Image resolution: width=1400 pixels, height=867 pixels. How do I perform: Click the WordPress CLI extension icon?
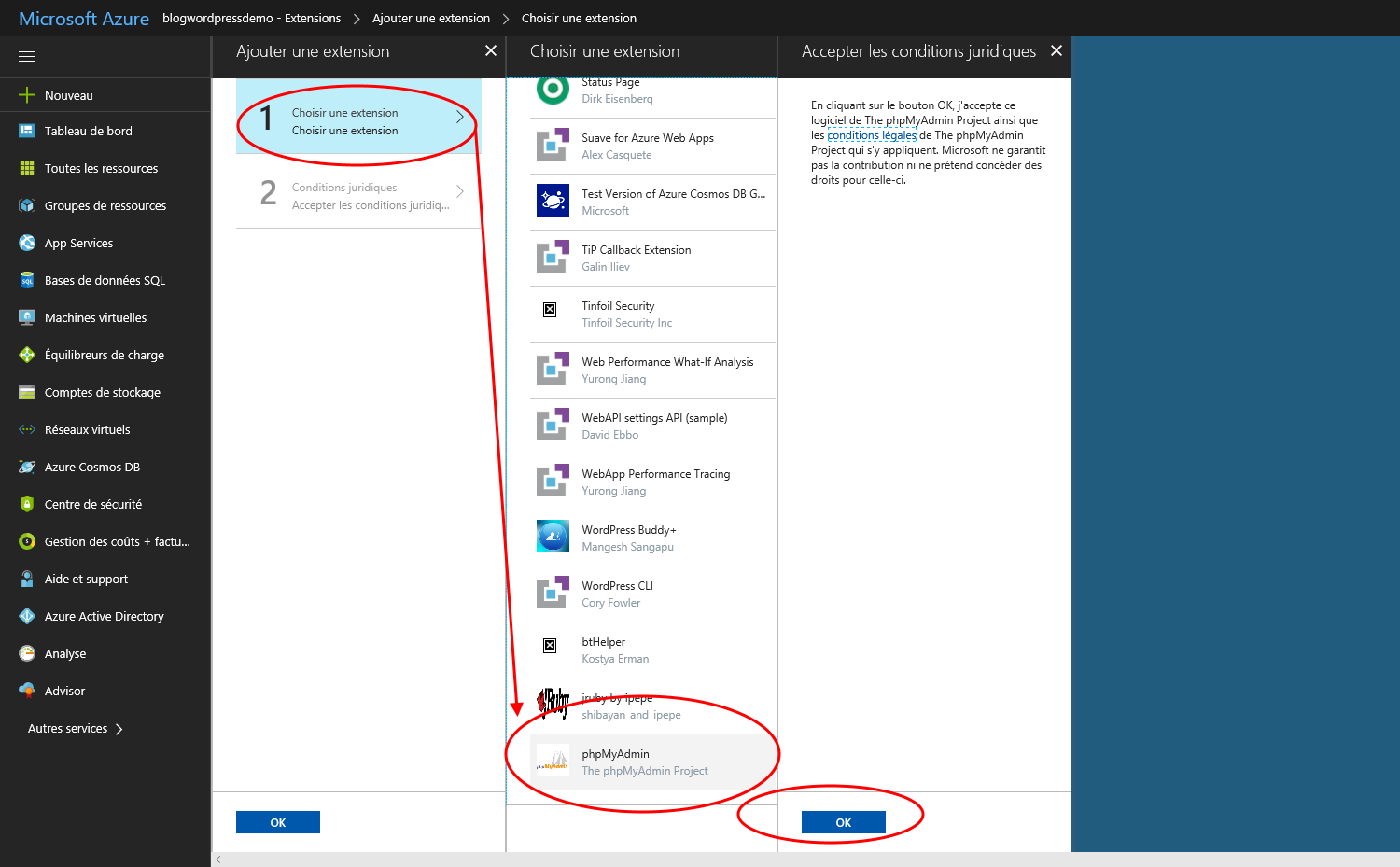click(x=553, y=593)
